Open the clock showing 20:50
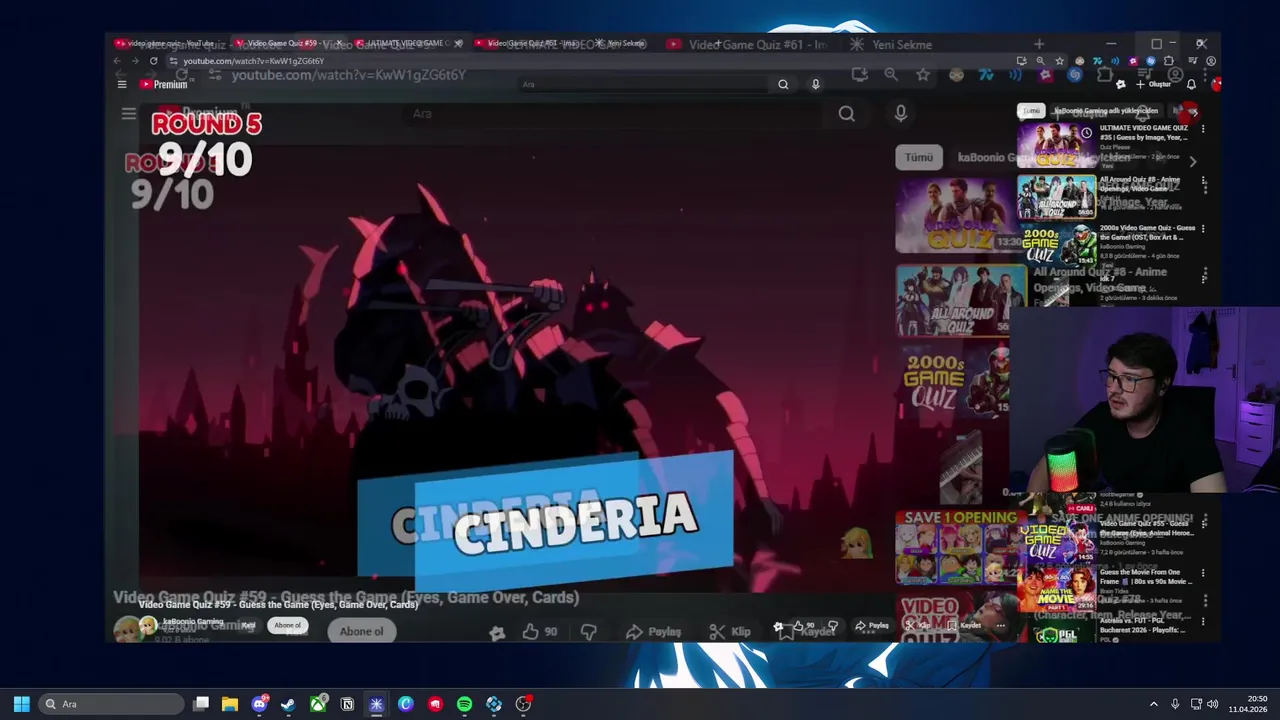The image size is (1280, 720). [1248, 704]
